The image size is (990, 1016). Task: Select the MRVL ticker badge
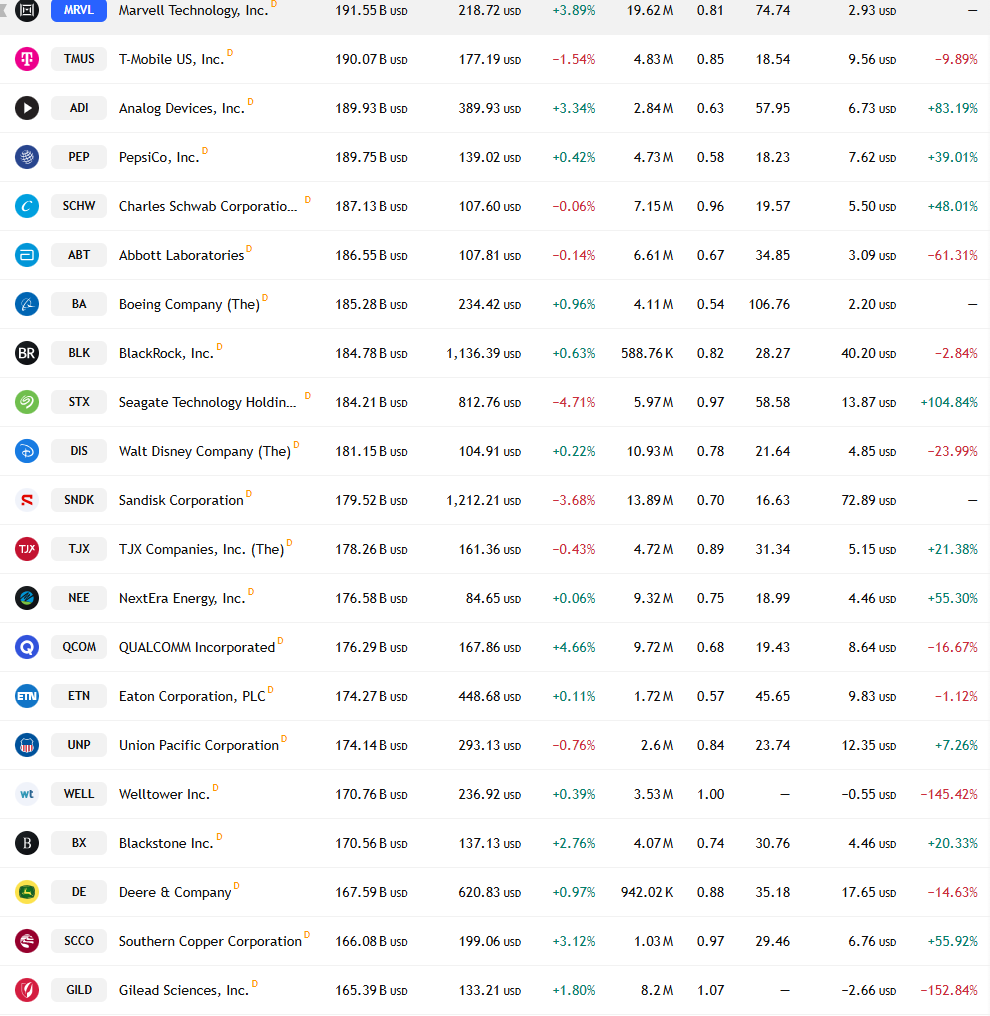79,10
